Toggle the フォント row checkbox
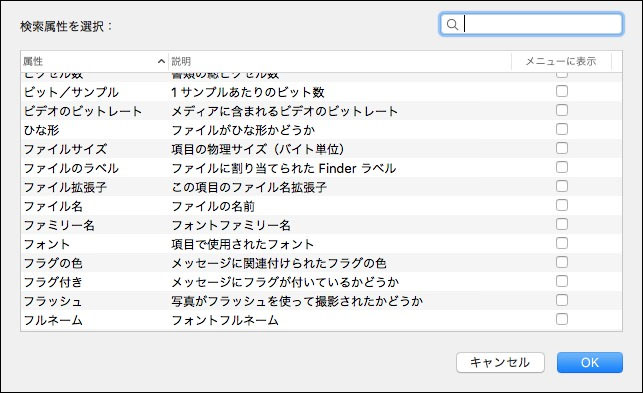The height and width of the screenshot is (393, 643). 562,243
